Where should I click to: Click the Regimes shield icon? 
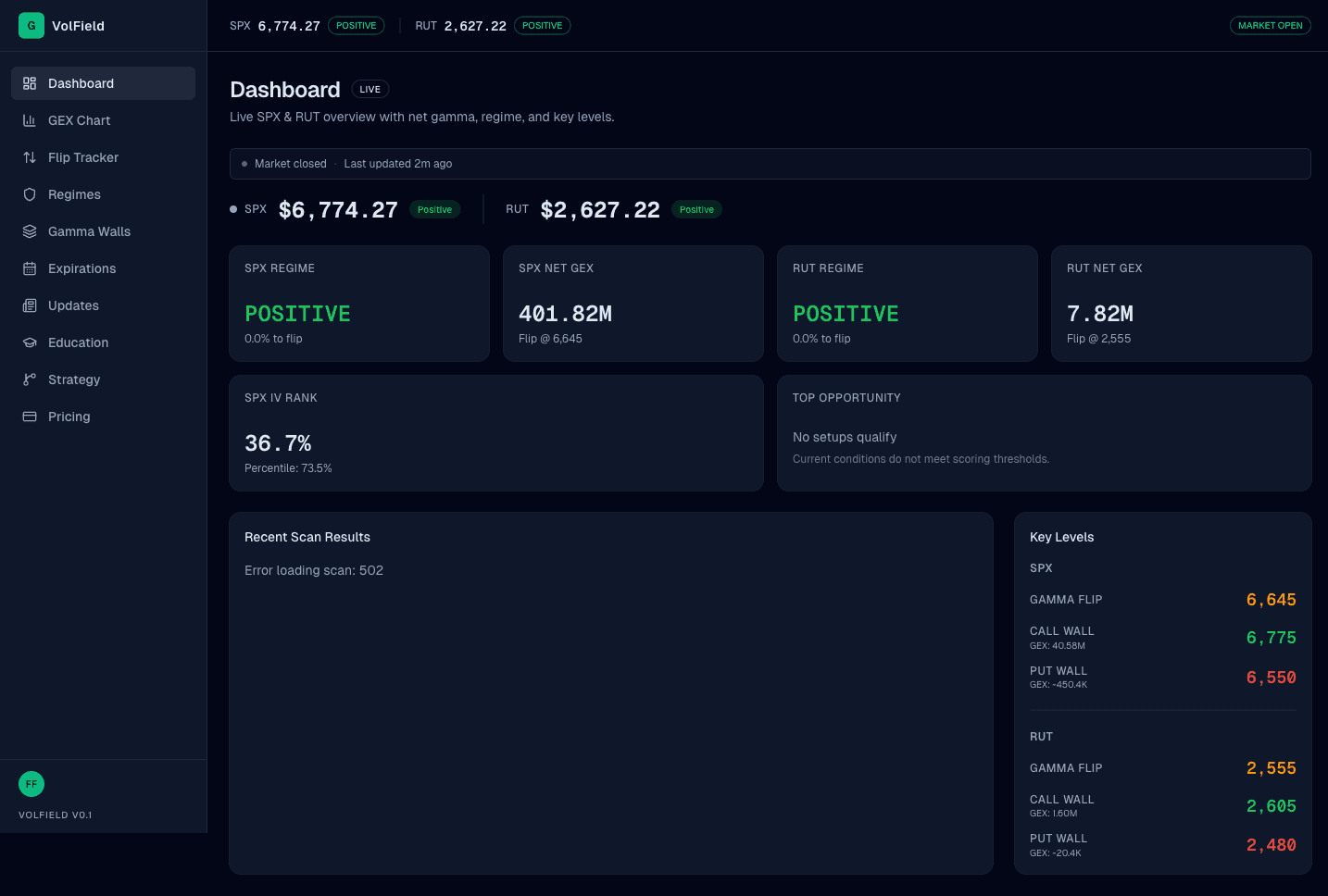(x=30, y=194)
